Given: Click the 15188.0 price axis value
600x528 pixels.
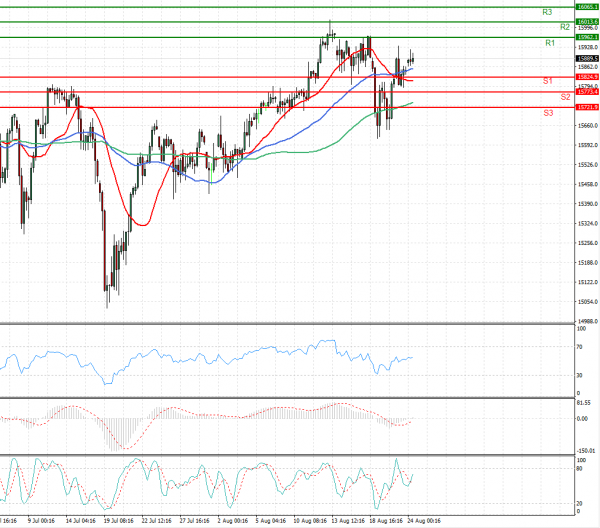Looking at the screenshot, I should coord(588,262).
